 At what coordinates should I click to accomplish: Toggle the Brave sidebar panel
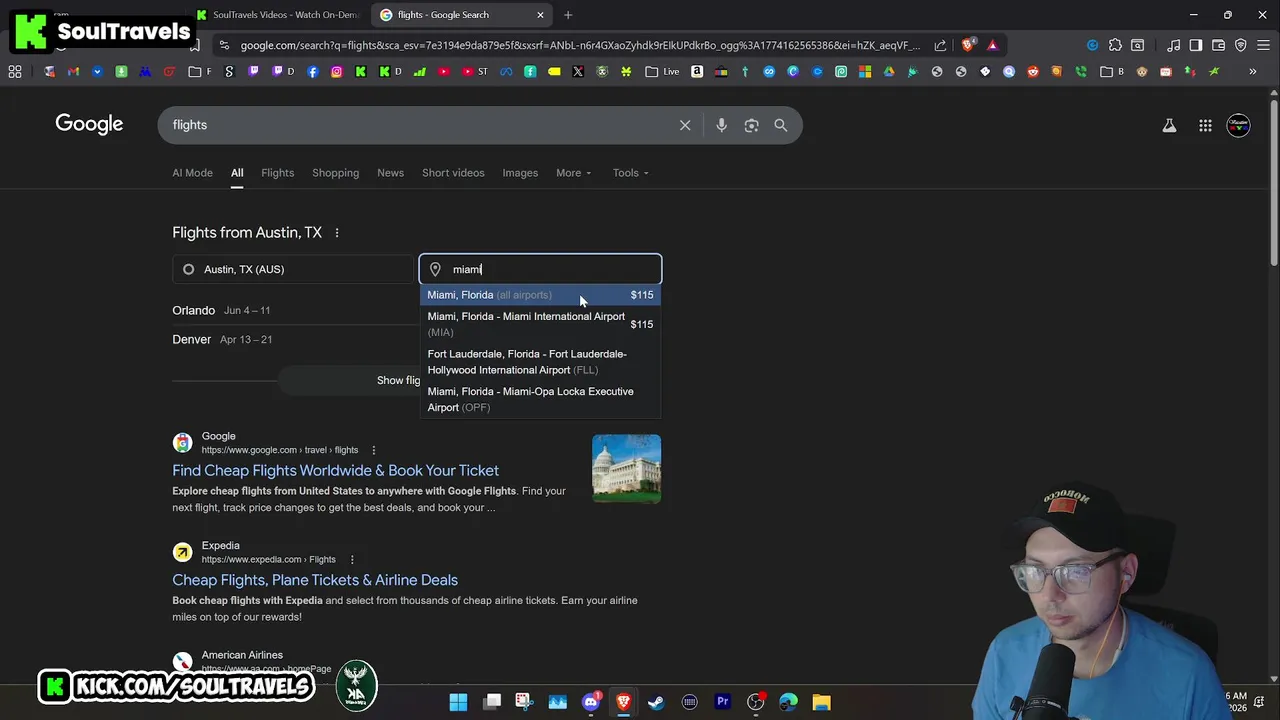1195,45
